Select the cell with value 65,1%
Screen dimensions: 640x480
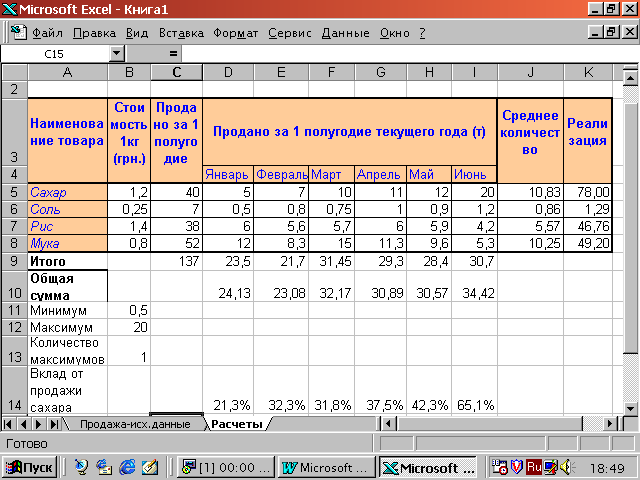pyautogui.click(x=475, y=390)
